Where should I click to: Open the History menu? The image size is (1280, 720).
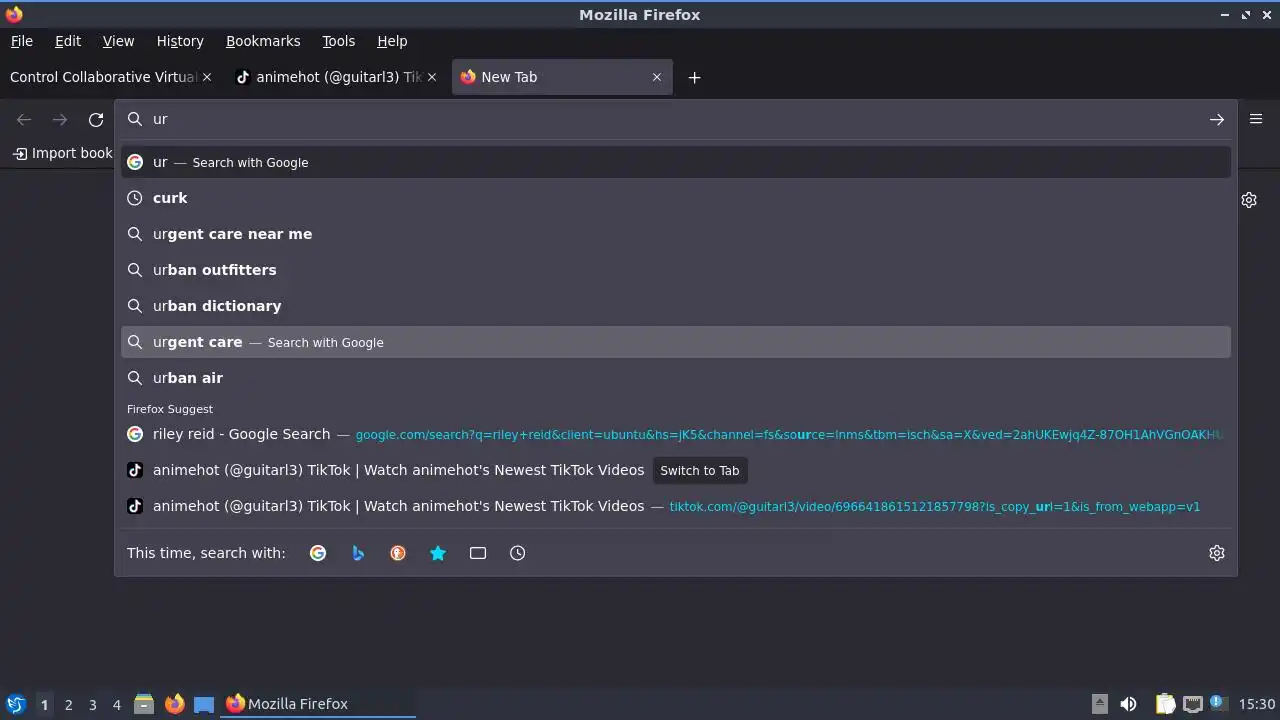(180, 41)
